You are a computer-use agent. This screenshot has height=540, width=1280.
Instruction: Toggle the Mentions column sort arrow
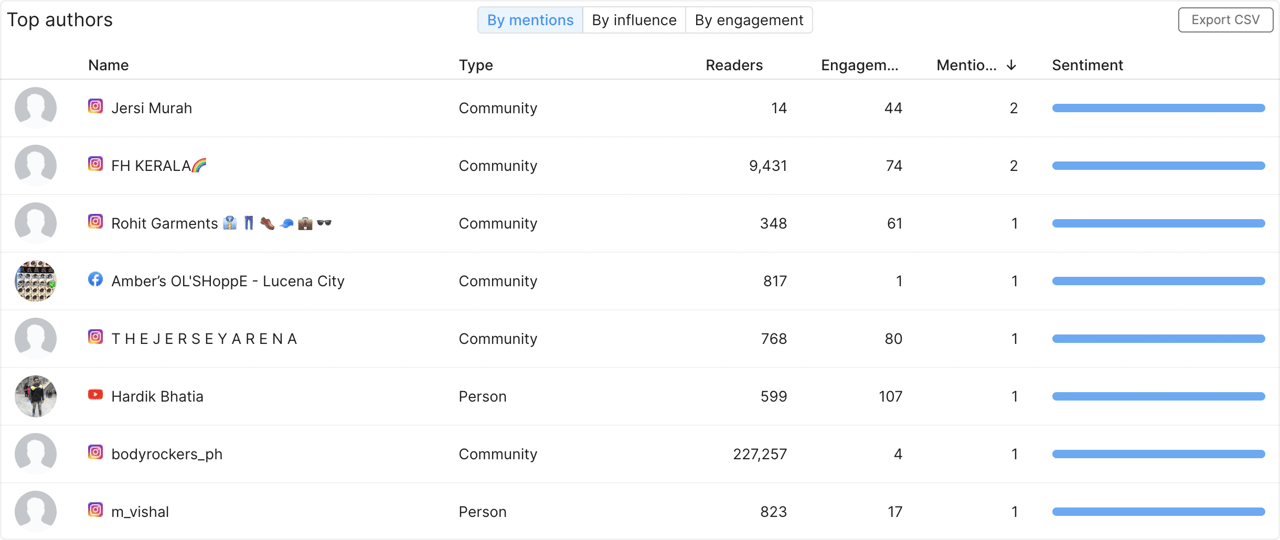click(x=1011, y=65)
